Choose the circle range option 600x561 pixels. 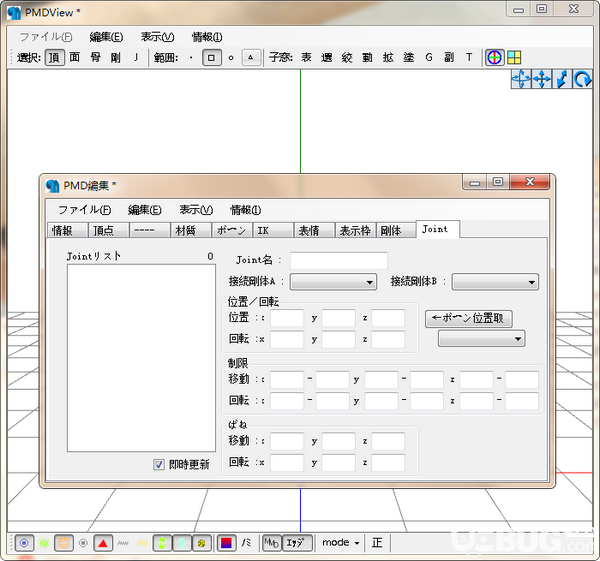click(x=231, y=58)
